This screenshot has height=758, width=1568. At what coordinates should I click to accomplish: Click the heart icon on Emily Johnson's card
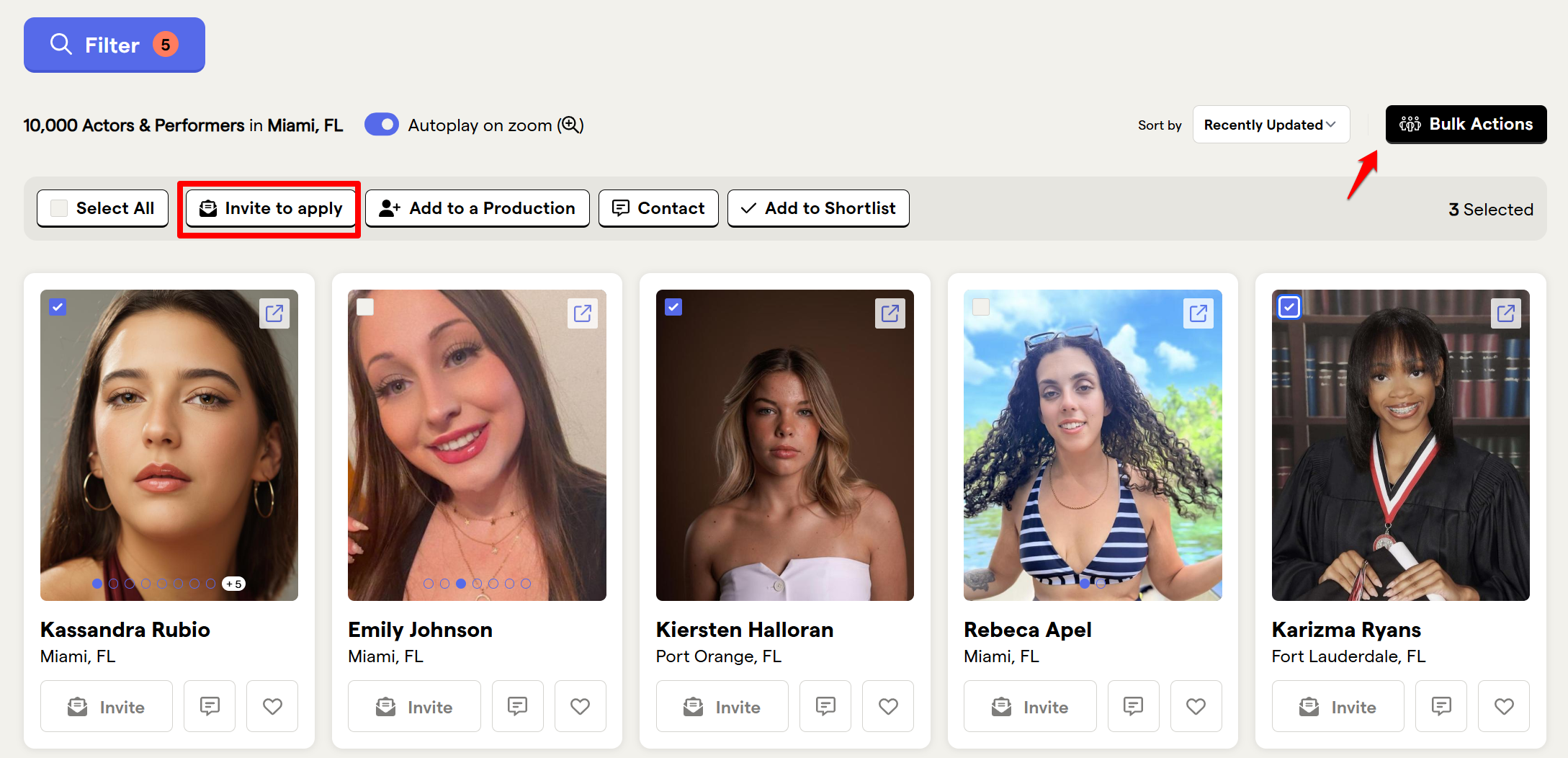(580, 706)
